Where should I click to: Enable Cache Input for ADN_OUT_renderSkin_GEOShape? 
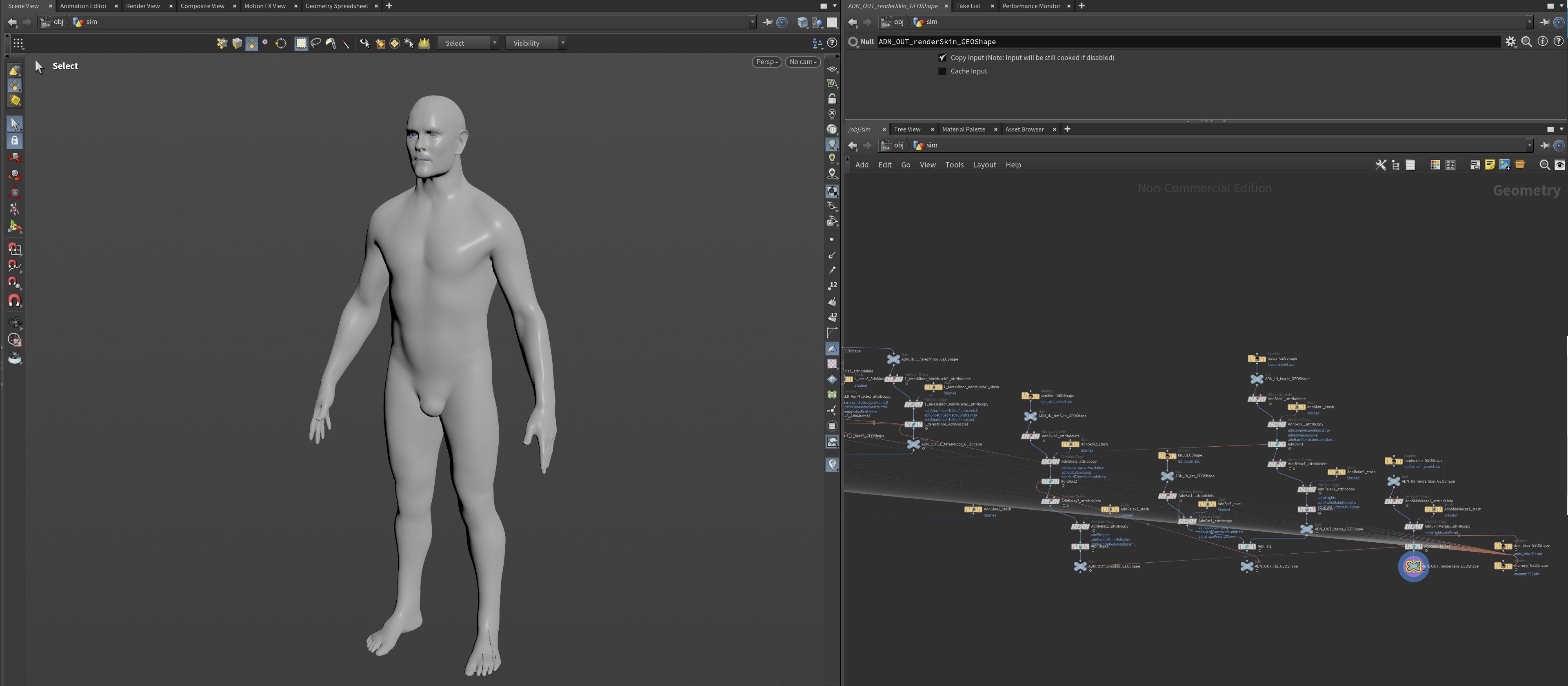click(x=943, y=71)
